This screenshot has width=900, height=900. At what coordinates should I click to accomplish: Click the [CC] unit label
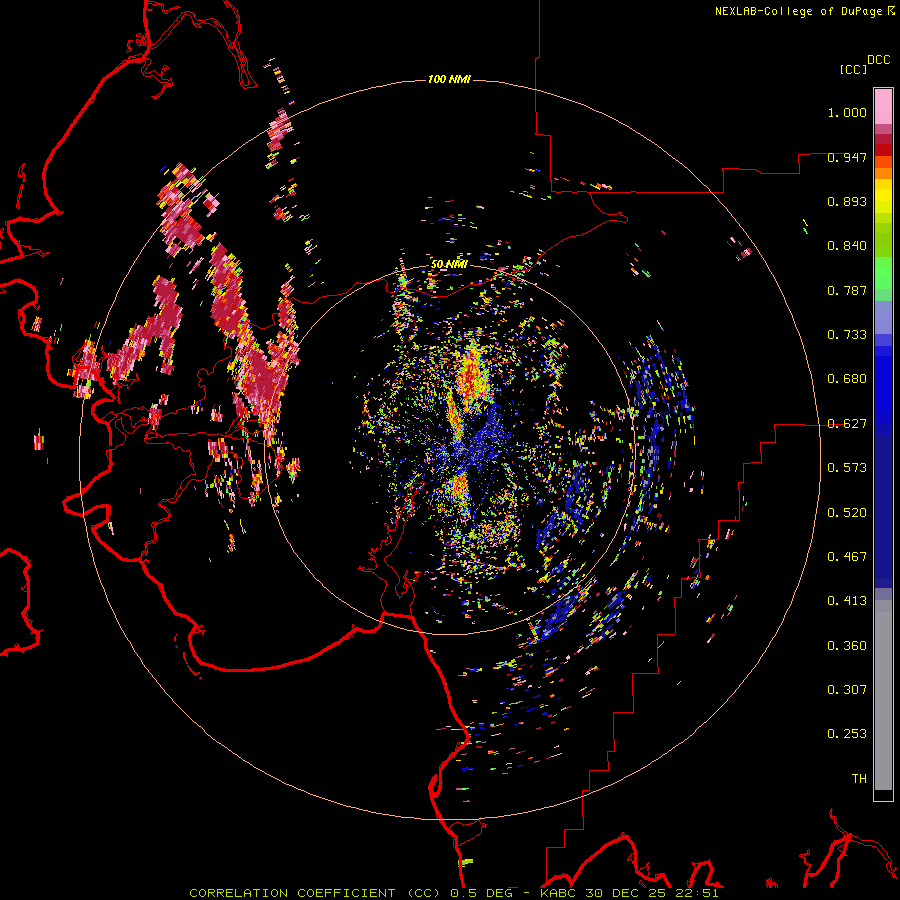tap(853, 69)
